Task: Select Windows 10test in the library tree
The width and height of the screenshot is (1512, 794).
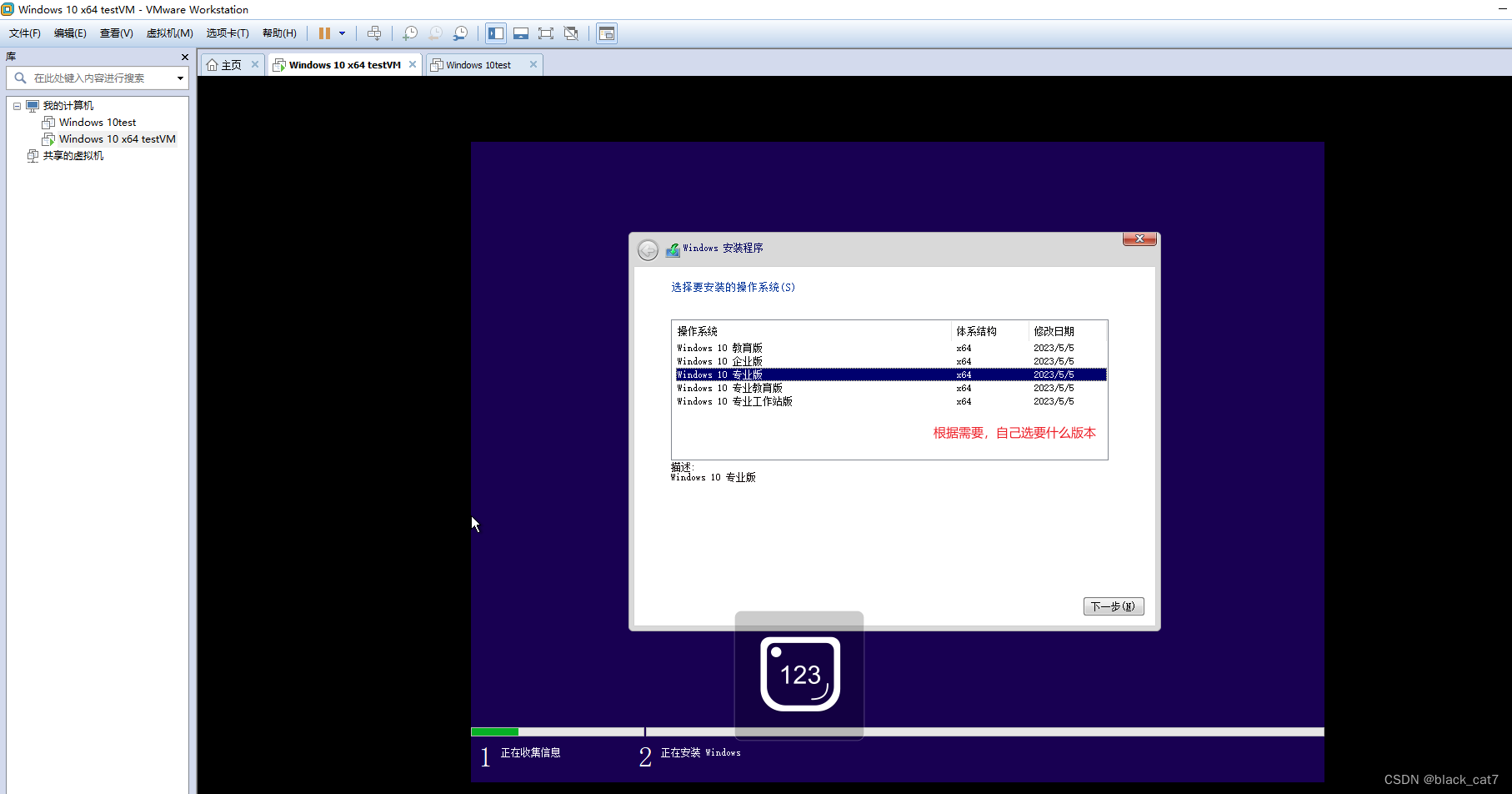Action: click(97, 123)
